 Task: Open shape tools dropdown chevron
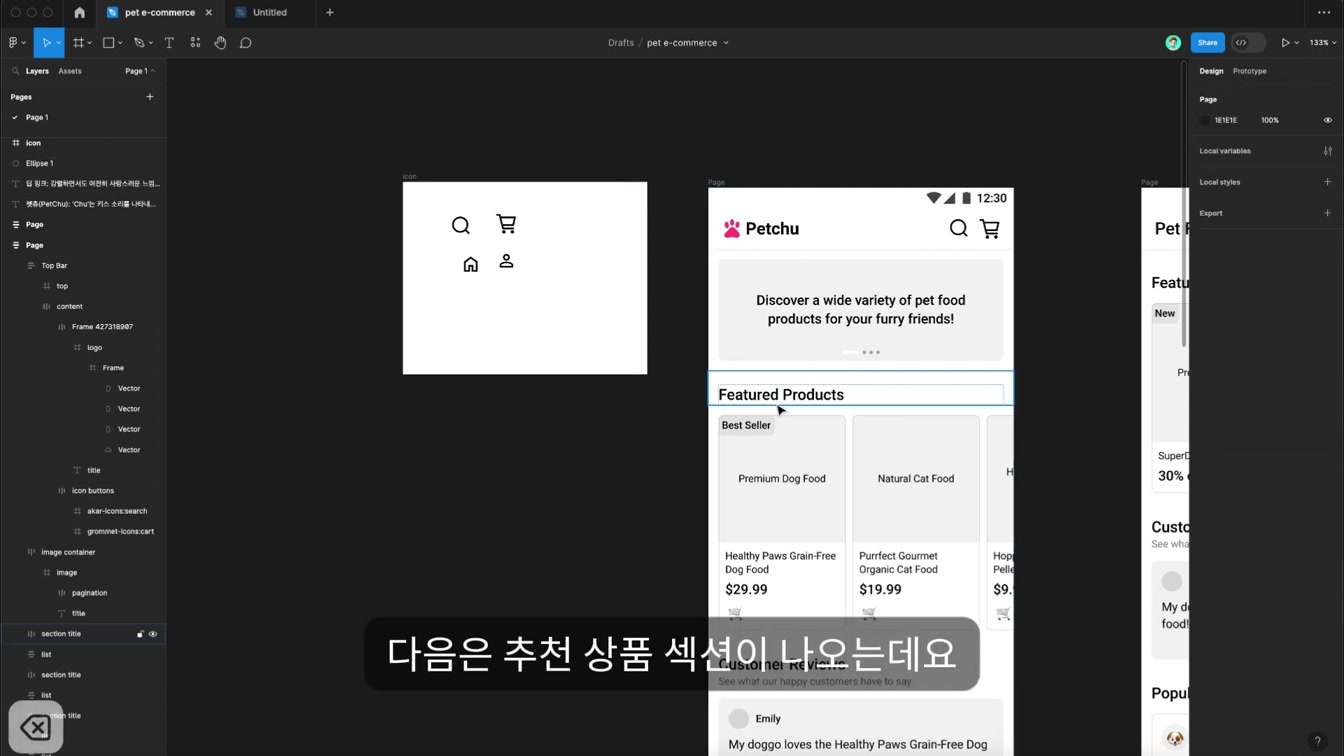tap(121, 43)
